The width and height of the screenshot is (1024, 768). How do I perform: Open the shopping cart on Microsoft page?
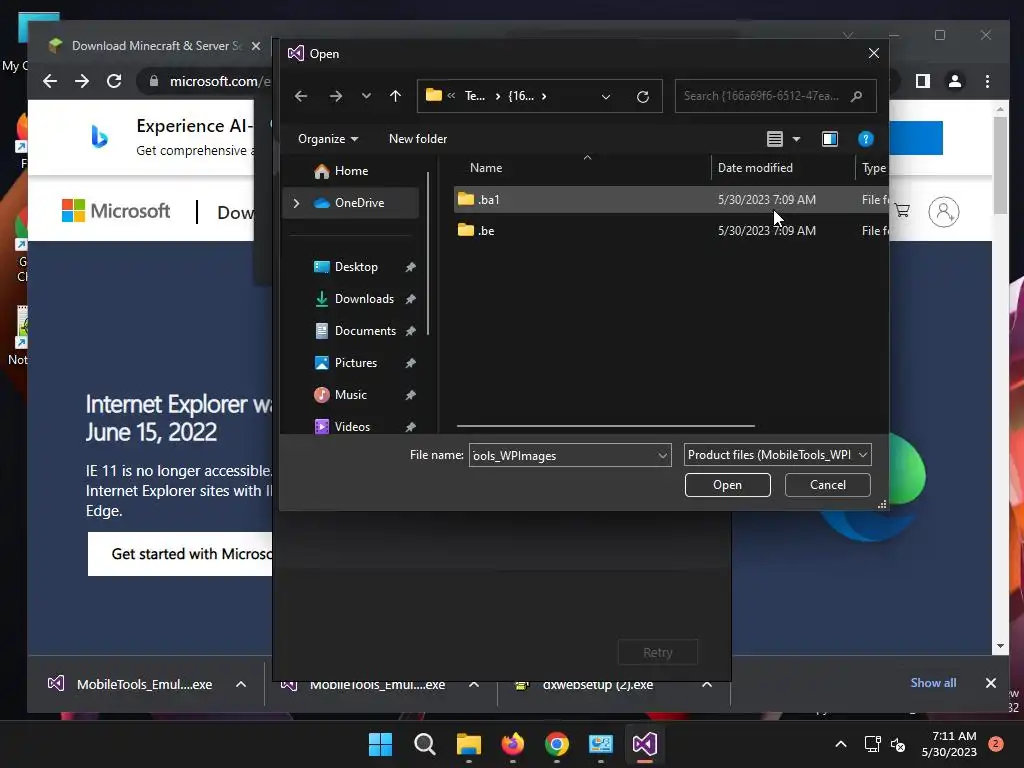903,210
